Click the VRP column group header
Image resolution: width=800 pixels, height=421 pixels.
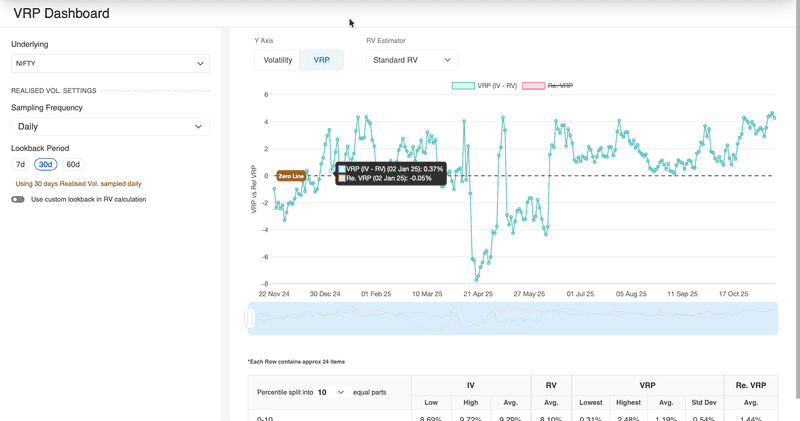coord(647,384)
